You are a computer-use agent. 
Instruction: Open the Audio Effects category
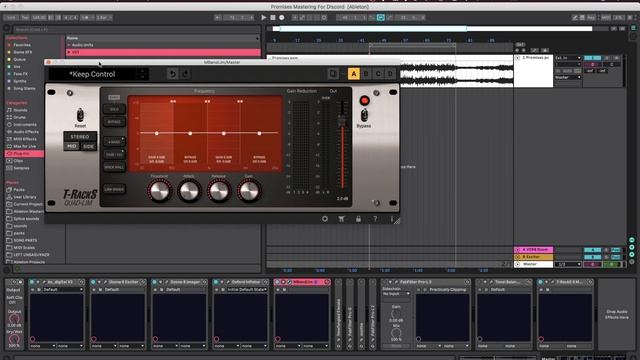click(26, 132)
